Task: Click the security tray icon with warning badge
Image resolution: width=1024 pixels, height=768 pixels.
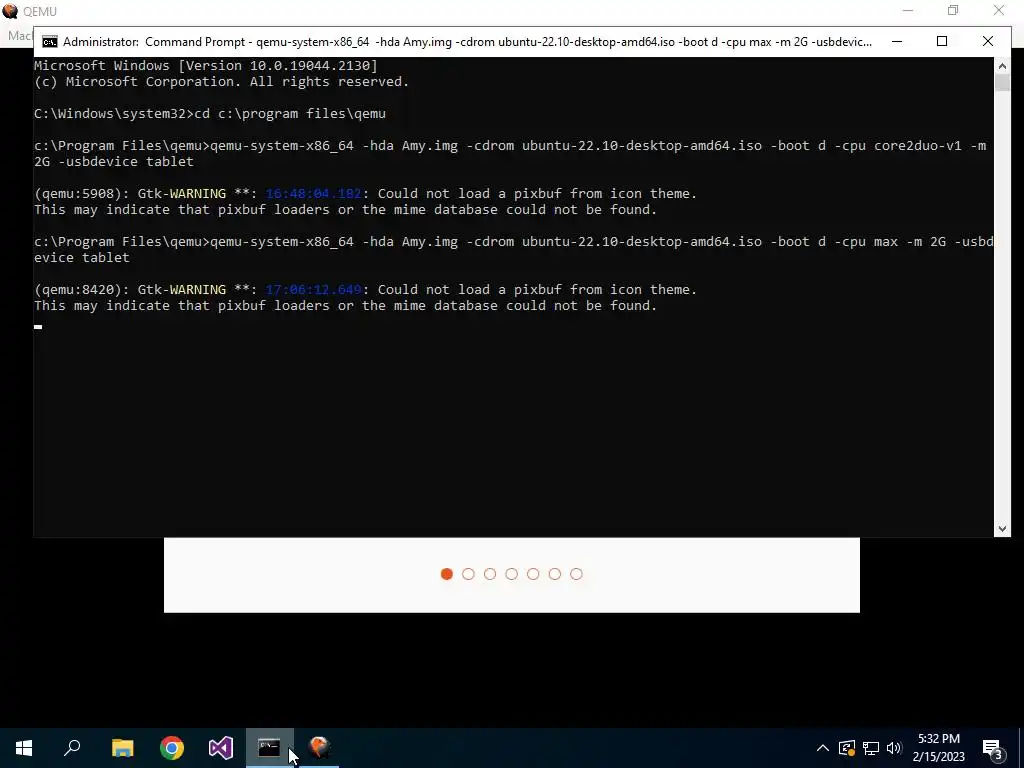Action: click(x=847, y=748)
